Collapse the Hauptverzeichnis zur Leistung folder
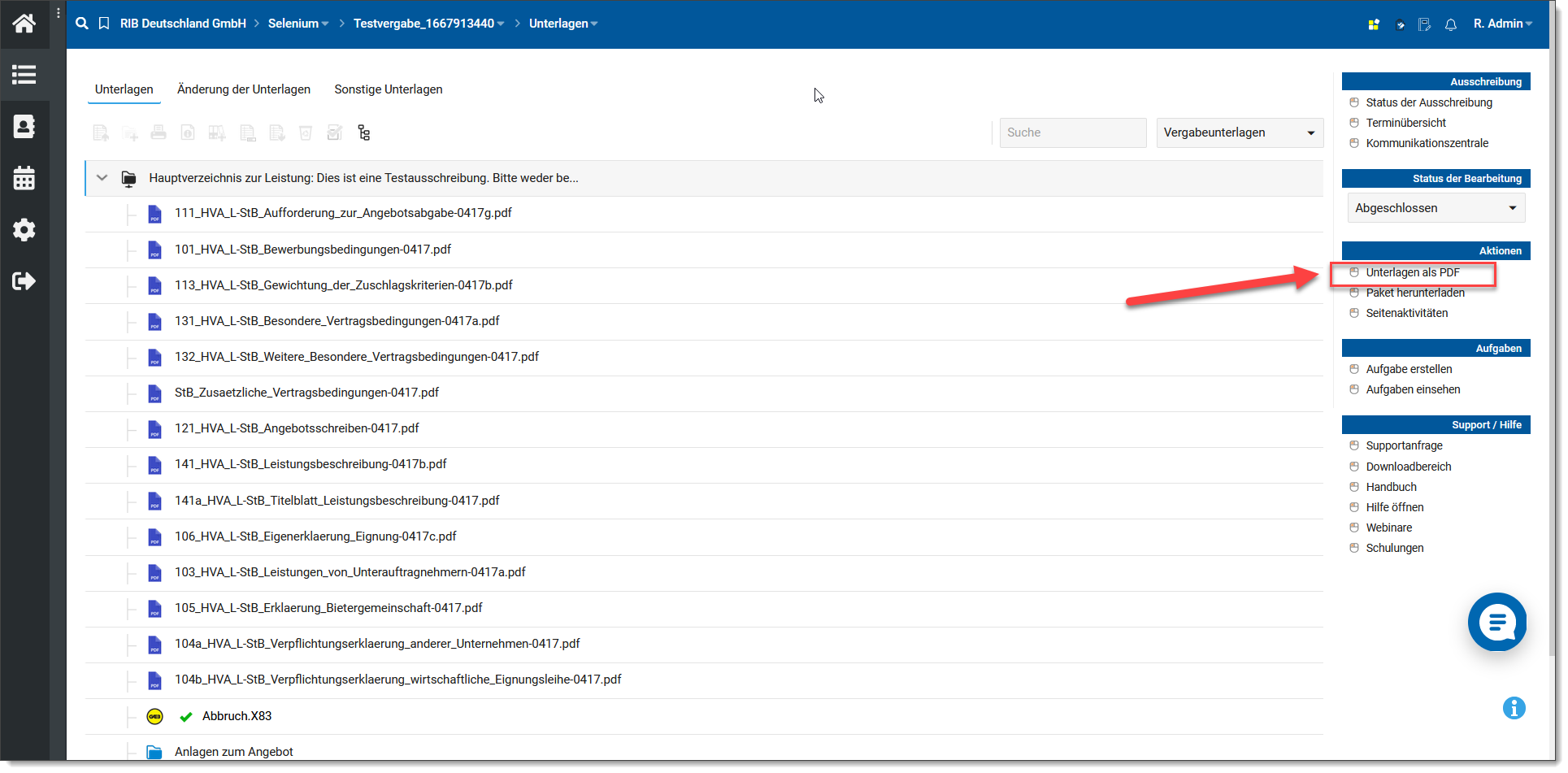This screenshot has width=1568, height=773. tap(102, 178)
